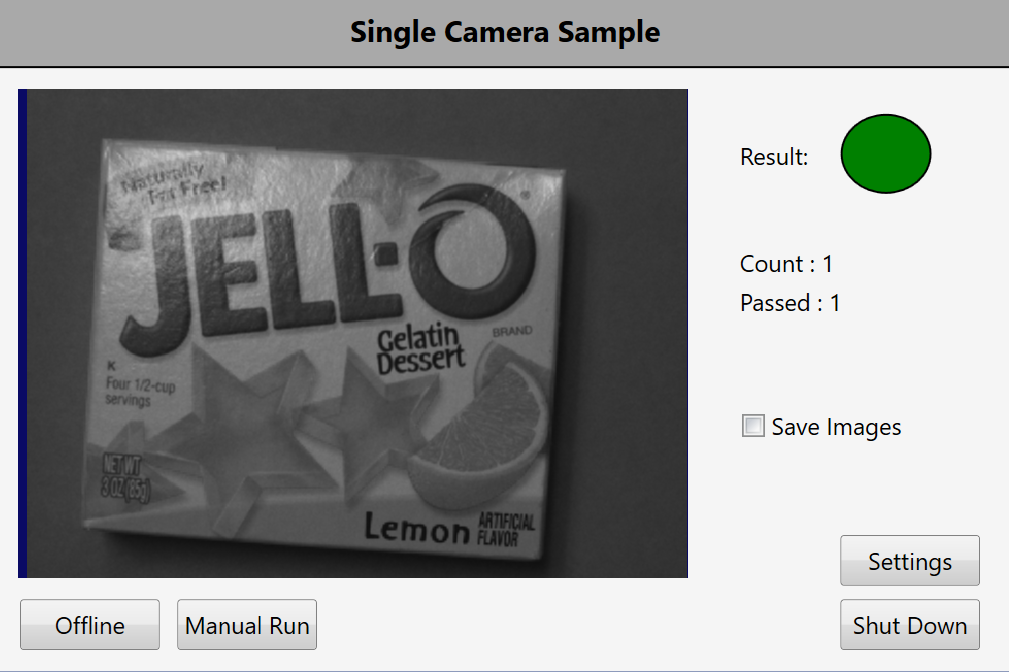Enable the Save Images checkbox

coord(753,427)
